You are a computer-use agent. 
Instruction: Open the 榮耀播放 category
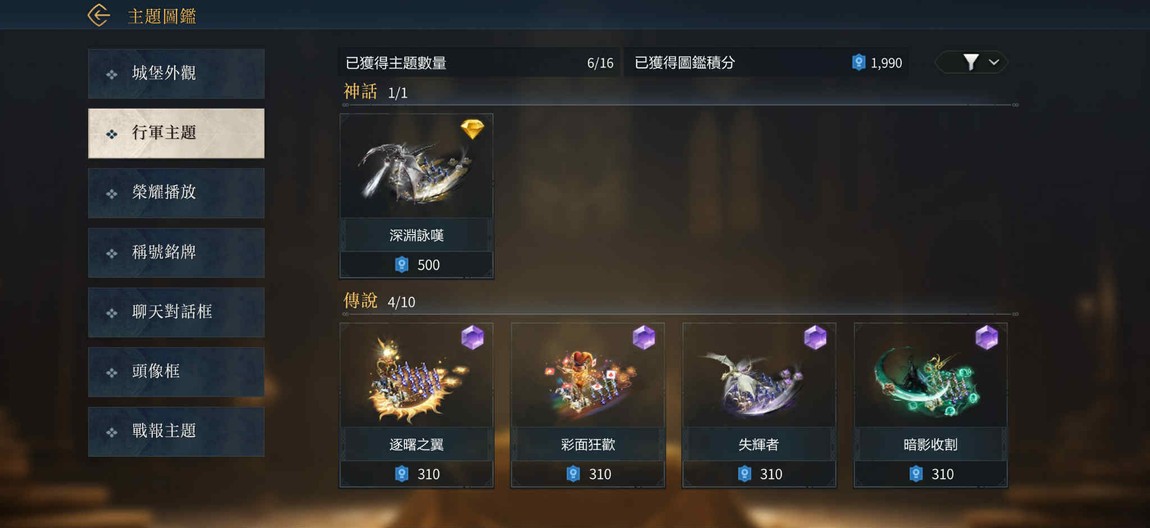coord(176,193)
